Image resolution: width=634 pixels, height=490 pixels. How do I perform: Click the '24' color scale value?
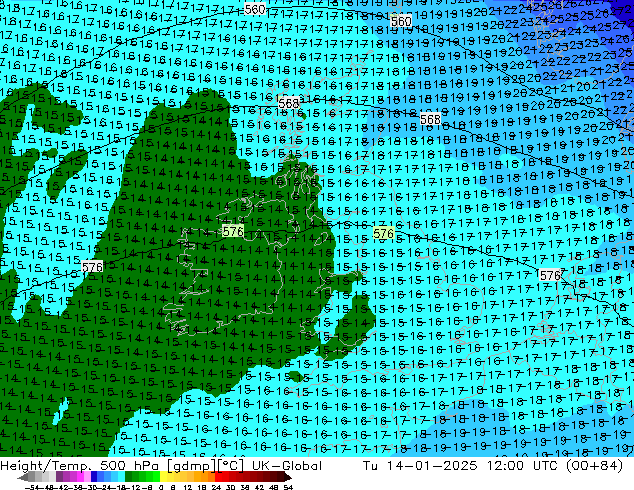(216, 488)
